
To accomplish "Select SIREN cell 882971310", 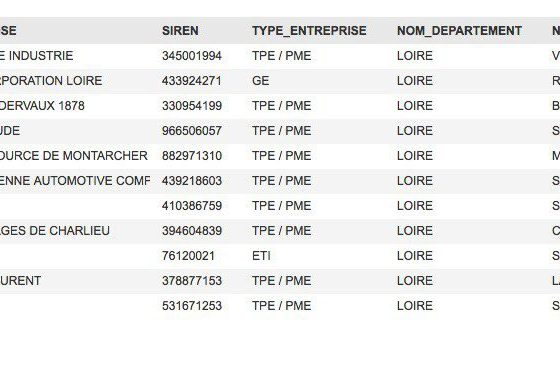I will point(192,156).
